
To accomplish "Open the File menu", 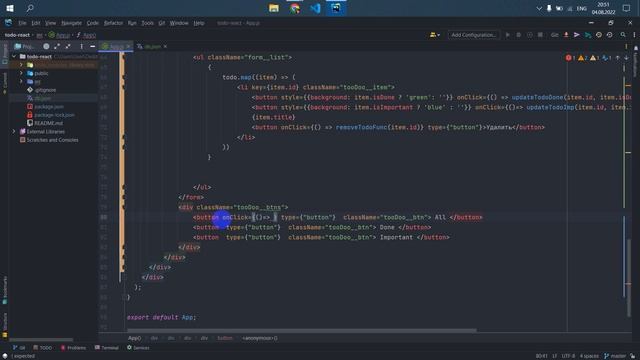I will pos(22,23).
